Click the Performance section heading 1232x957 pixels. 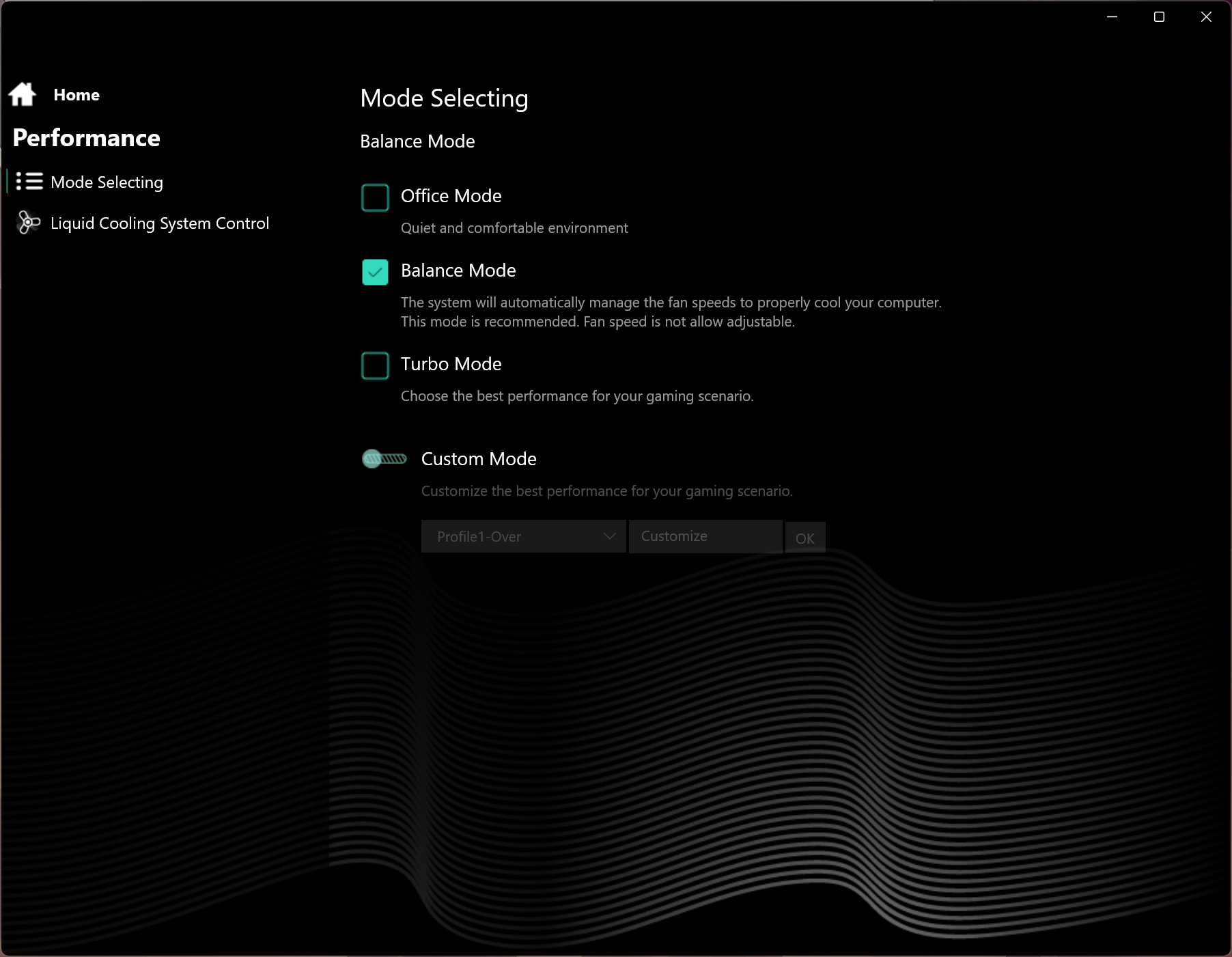(87, 138)
